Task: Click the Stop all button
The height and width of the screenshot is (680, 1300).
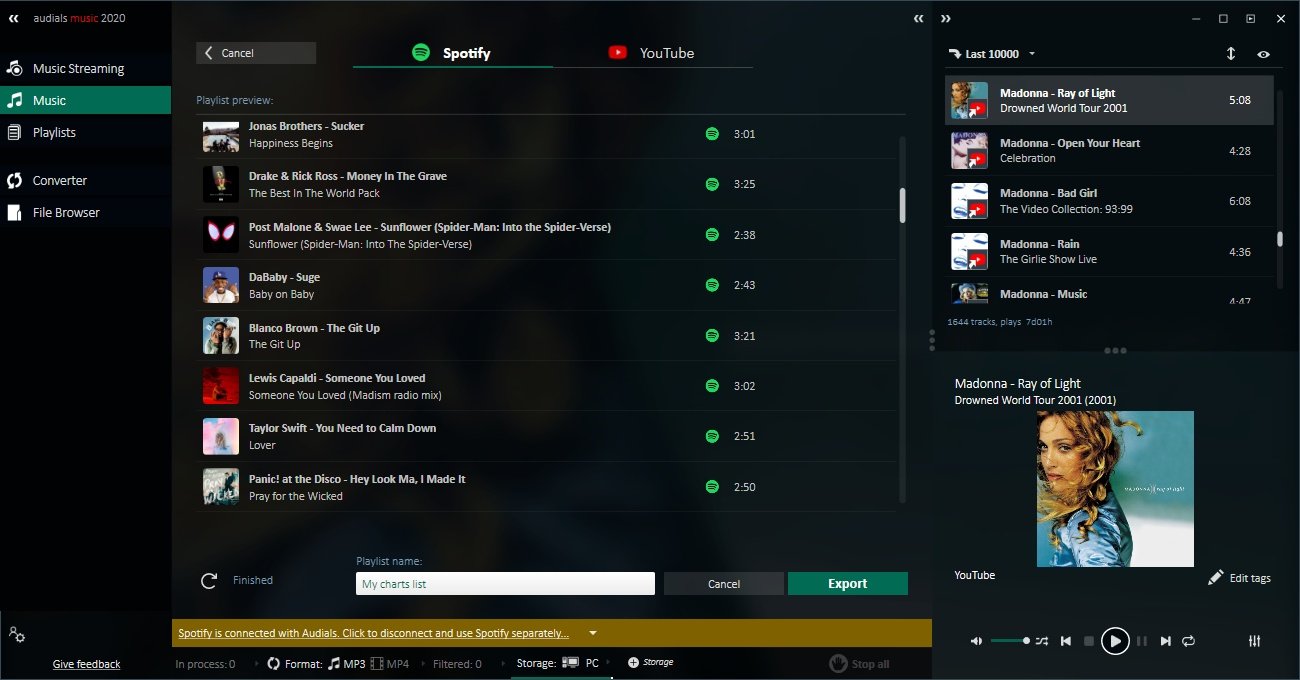Action: (859, 664)
